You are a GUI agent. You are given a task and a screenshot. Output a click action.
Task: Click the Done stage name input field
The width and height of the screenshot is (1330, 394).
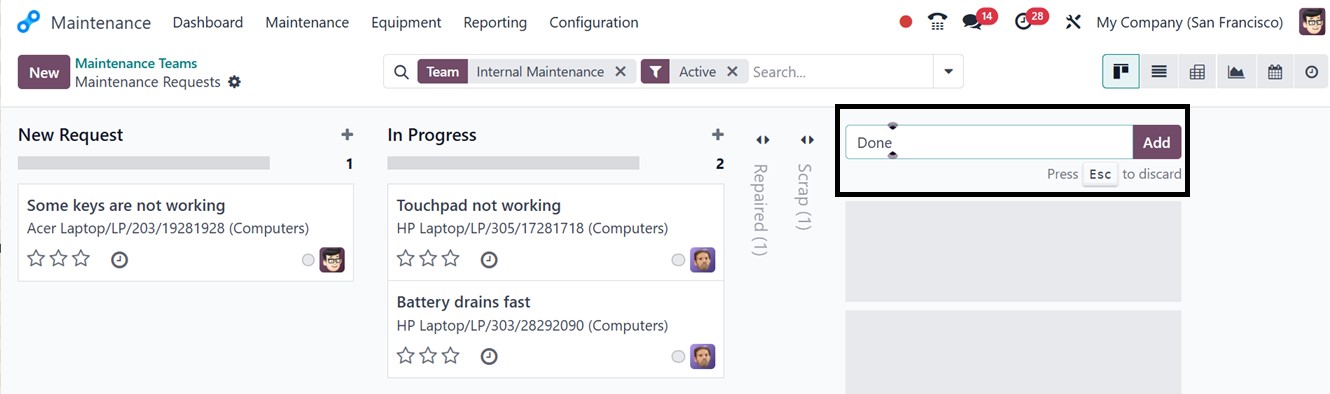[989, 142]
